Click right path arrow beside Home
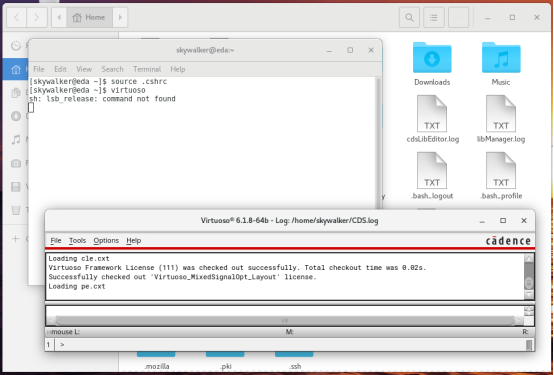The height and width of the screenshot is (375, 554). (120, 17)
